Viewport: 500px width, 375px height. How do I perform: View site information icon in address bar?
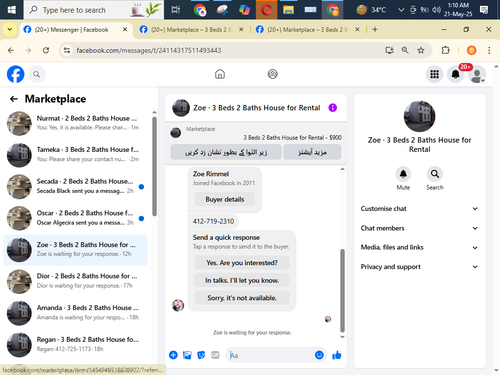click(x=67, y=50)
